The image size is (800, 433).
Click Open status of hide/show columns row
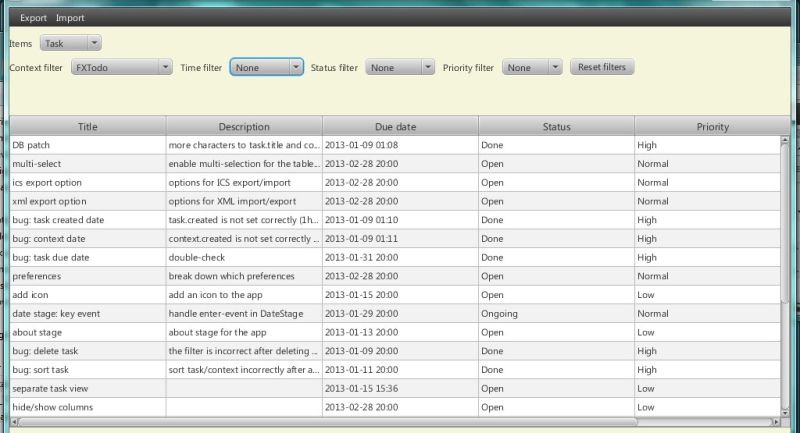tap(492, 407)
